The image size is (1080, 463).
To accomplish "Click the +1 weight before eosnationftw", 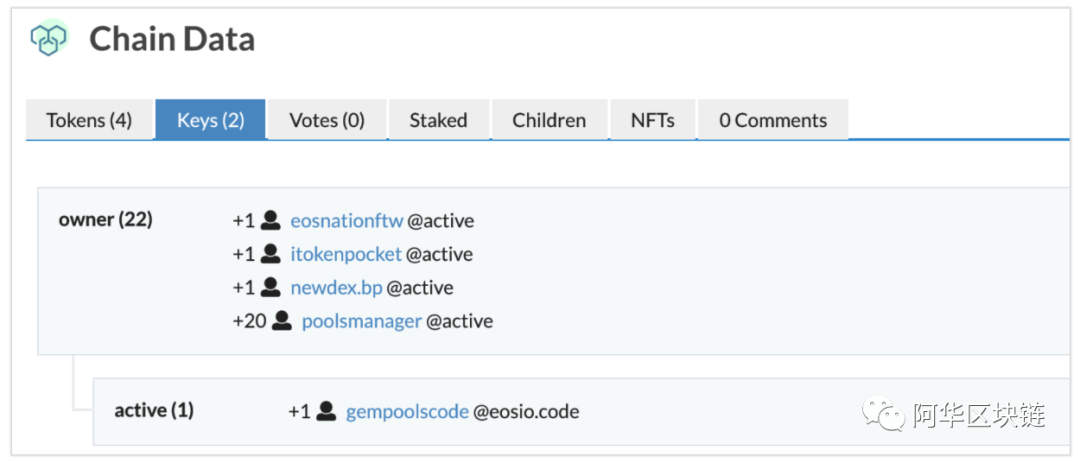I will [244, 221].
